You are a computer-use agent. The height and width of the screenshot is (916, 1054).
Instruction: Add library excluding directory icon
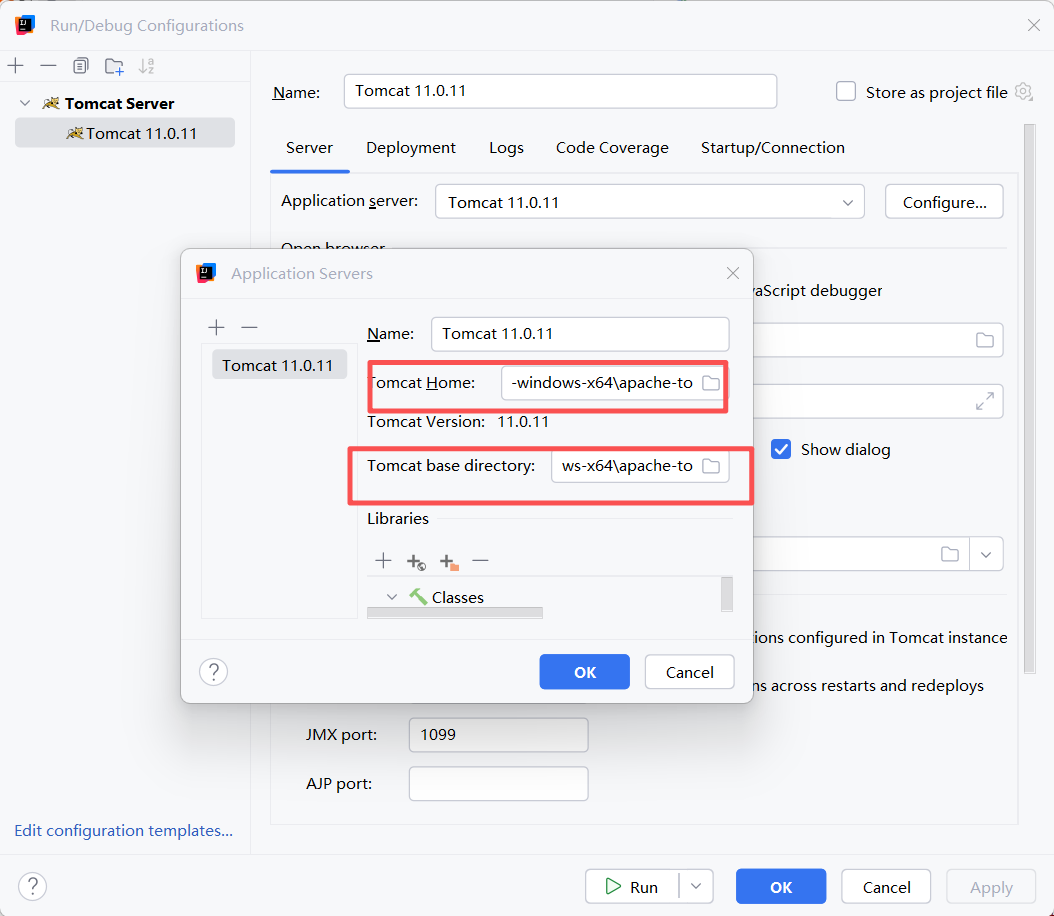click(x=449, y=562)
